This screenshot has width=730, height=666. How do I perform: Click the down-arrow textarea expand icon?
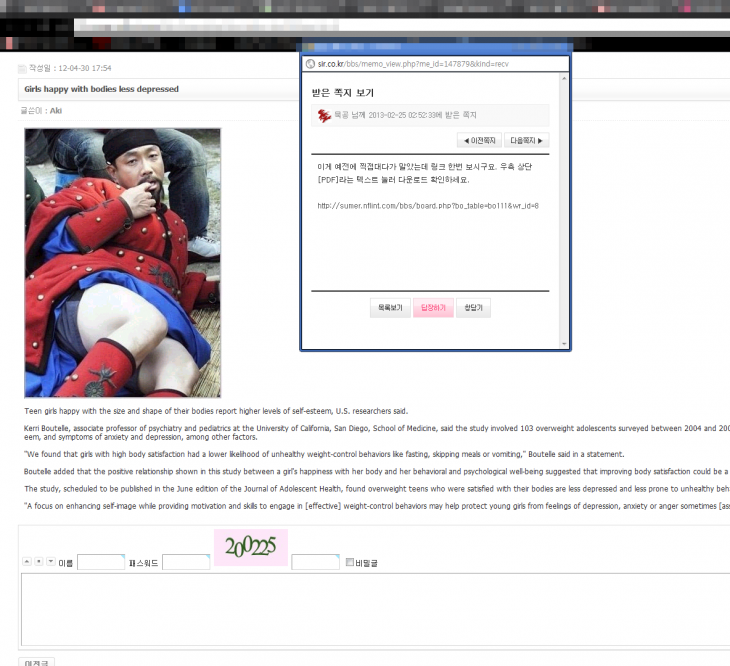pyautogui.click(x=51, y=562)
